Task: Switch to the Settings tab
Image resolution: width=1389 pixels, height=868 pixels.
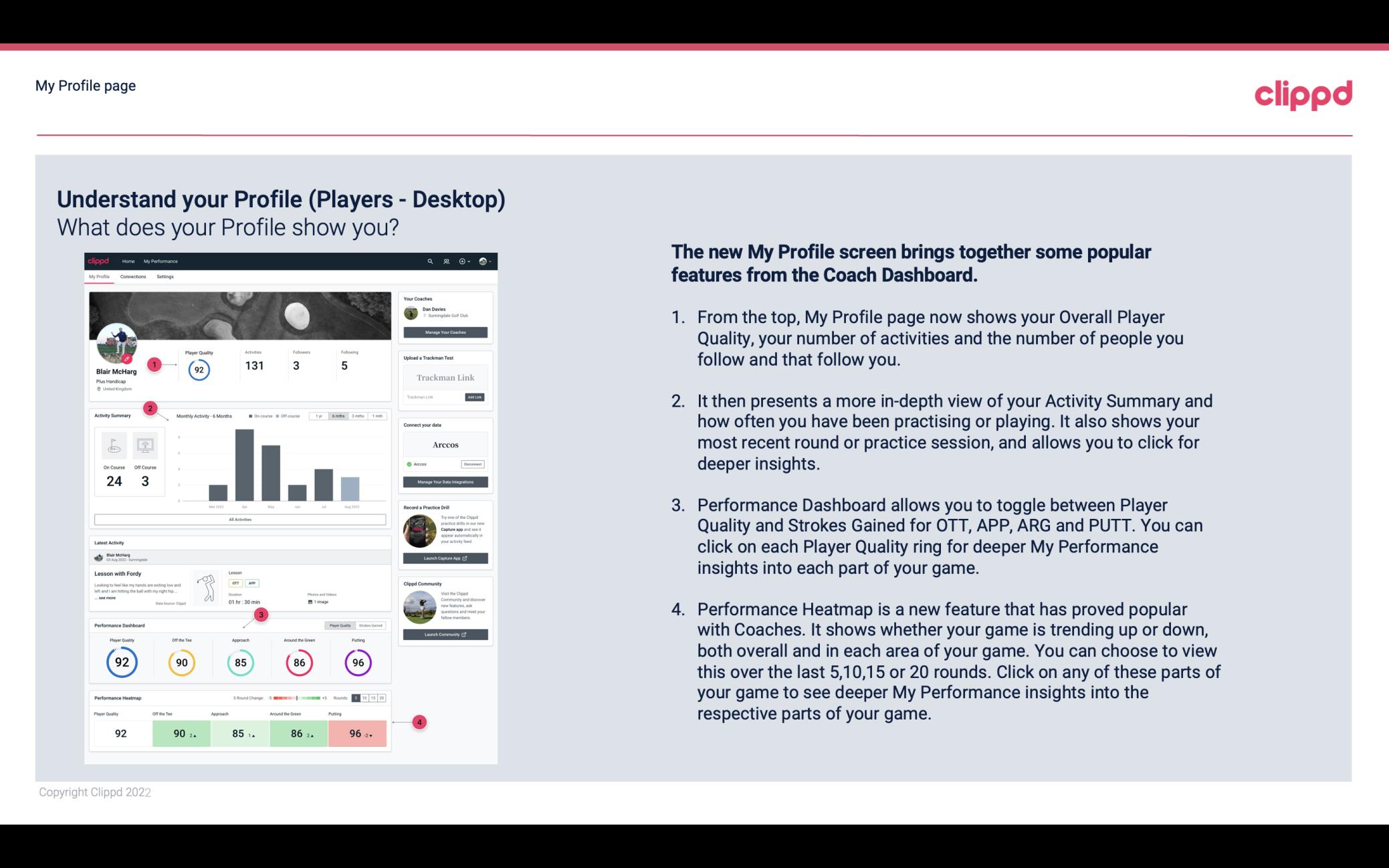Action: 166,278
